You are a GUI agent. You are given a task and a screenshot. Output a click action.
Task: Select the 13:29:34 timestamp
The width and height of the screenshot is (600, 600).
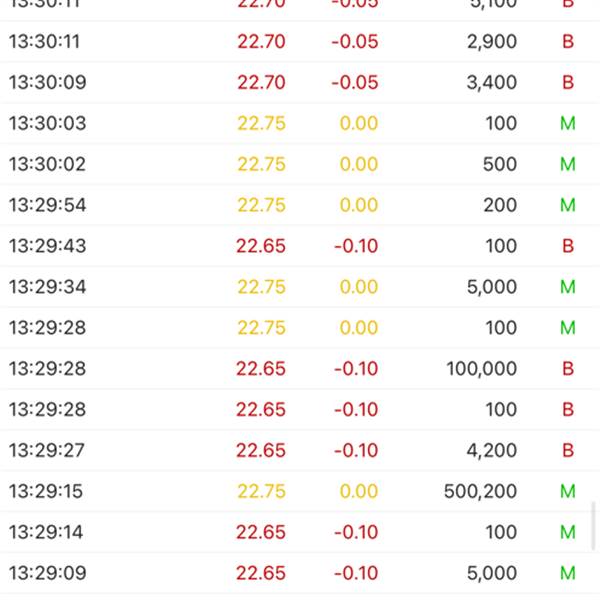click(47, 287)
